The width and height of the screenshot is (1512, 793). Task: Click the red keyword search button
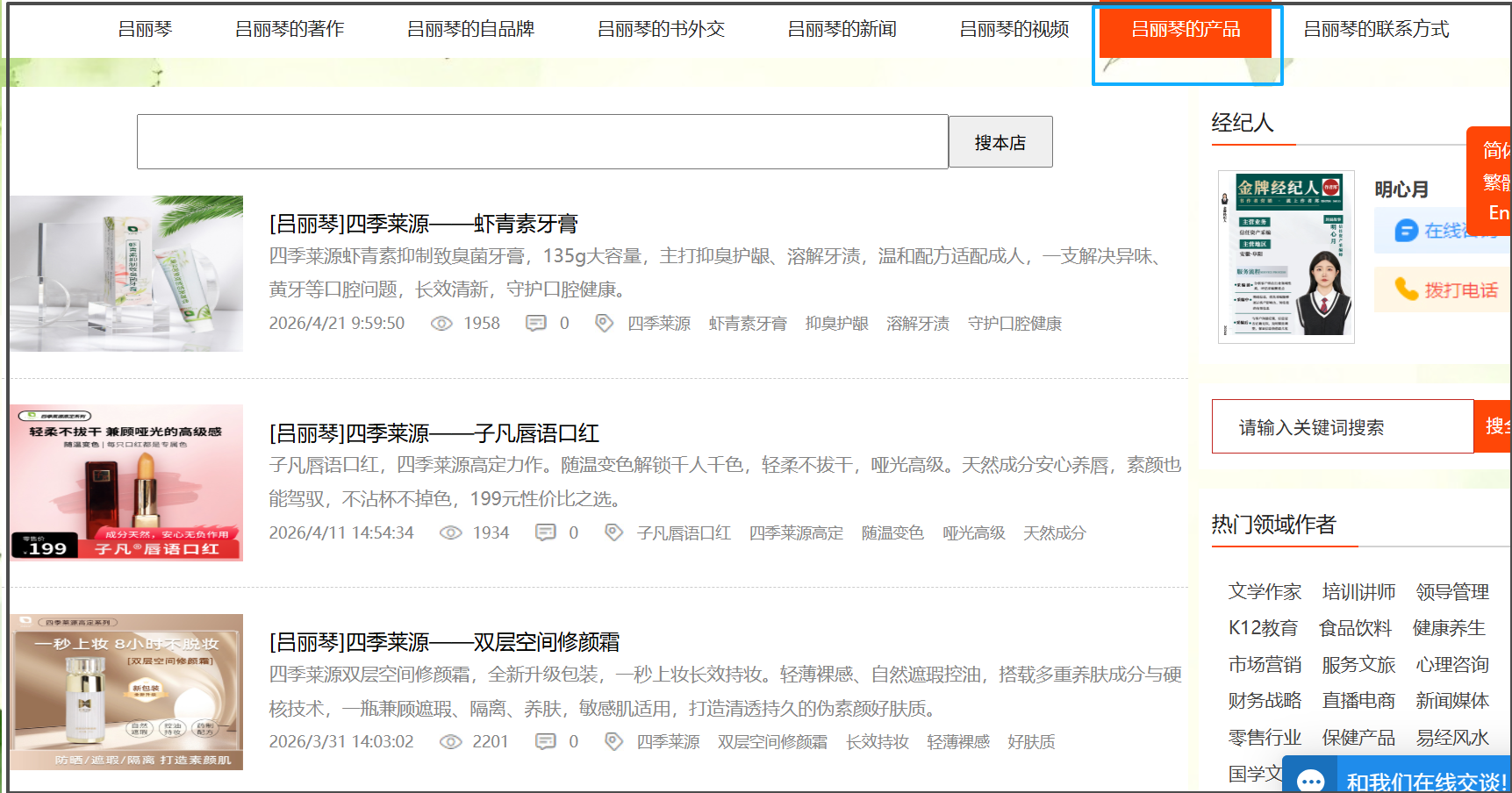coord(1493,427)
